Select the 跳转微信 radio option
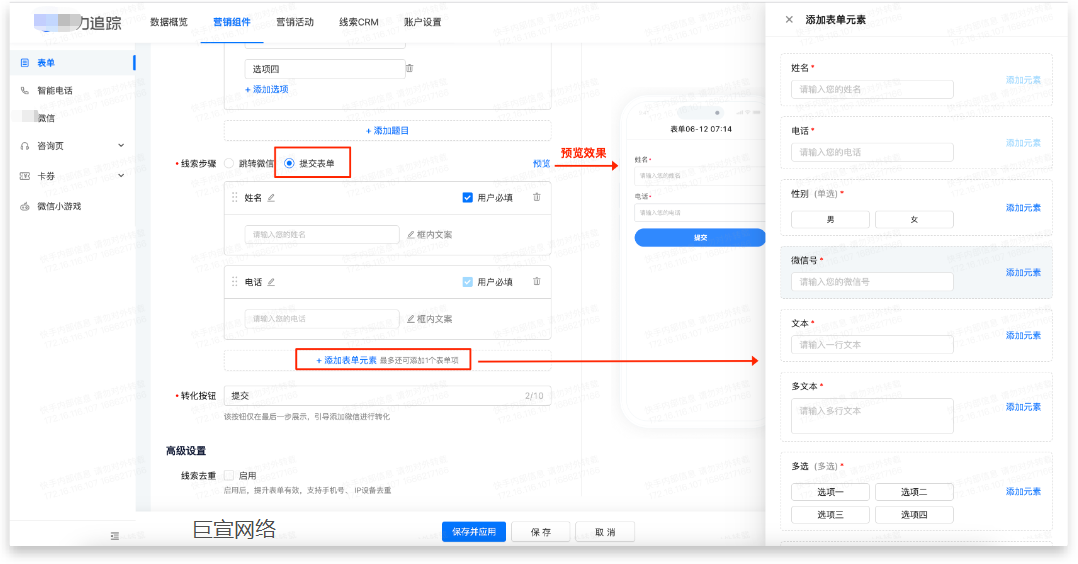Viewport: 1078px width, 564px height. [229, 163]
